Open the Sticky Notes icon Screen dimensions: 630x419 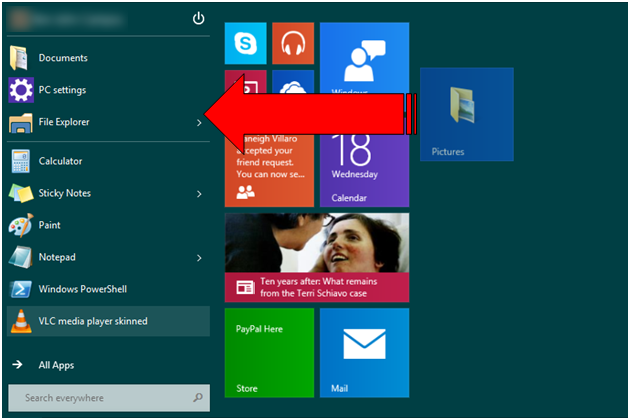click(21, 193)
